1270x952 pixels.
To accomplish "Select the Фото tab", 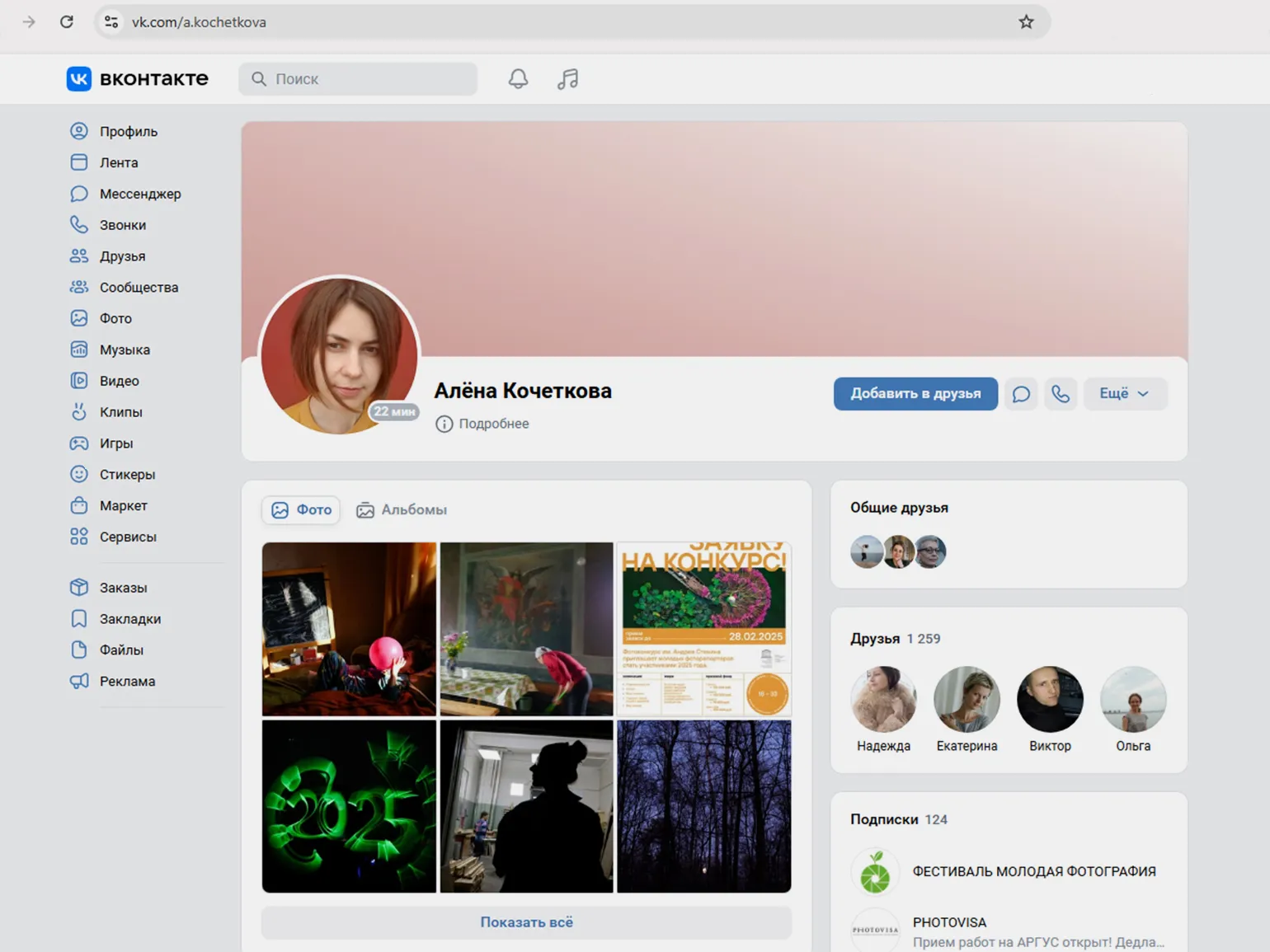I will [302, 510].
